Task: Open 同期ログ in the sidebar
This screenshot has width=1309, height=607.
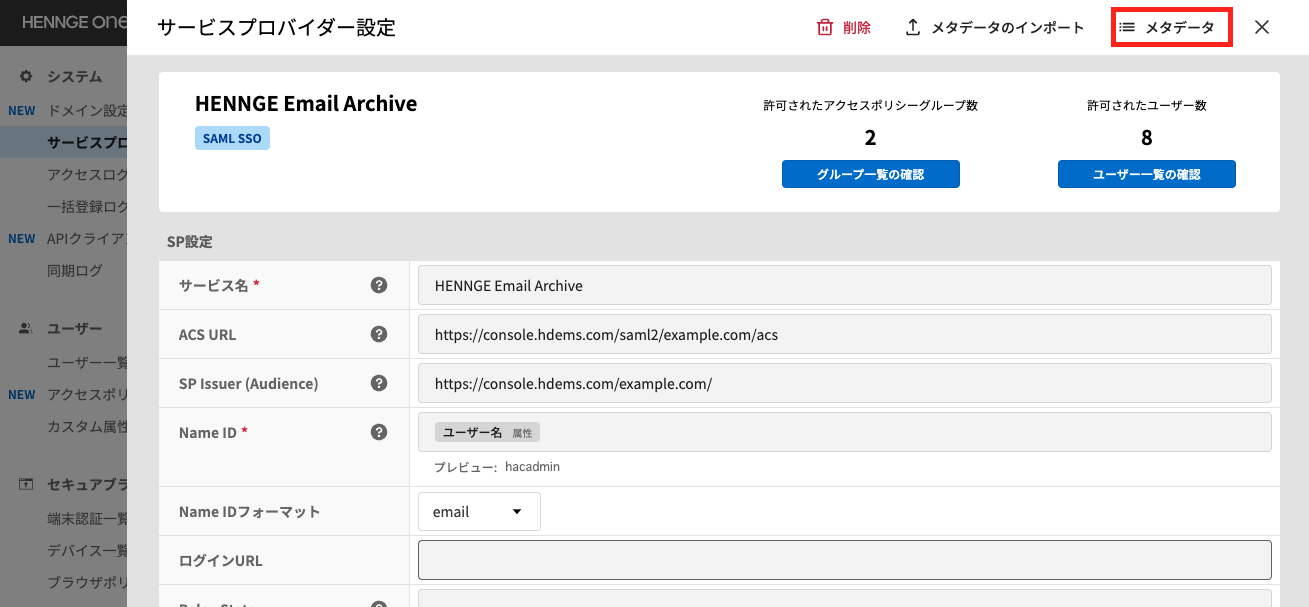Action: pyautogui.click(x=75, y=270)
